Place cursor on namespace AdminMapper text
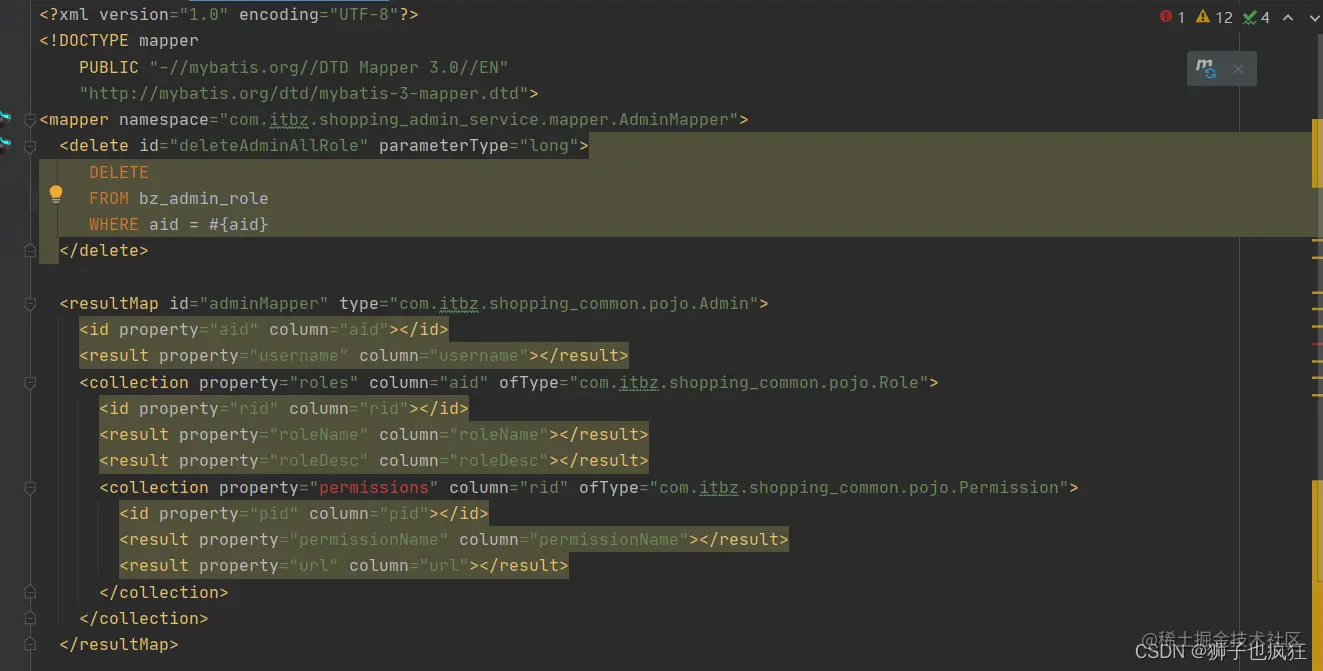Viewport: 1323px width, 671px height. click(674, 120)
